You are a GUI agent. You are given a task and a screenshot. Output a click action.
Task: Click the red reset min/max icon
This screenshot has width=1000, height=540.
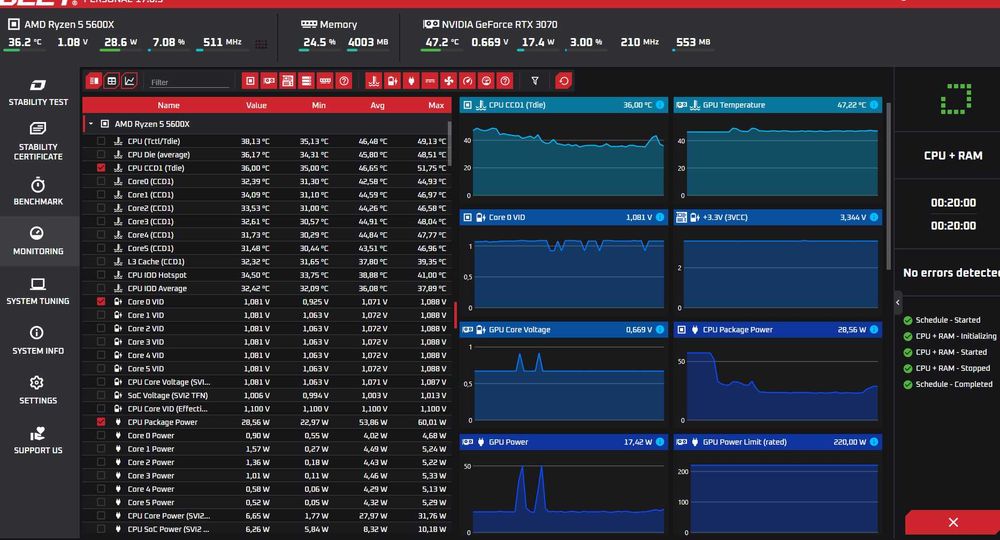564,81
